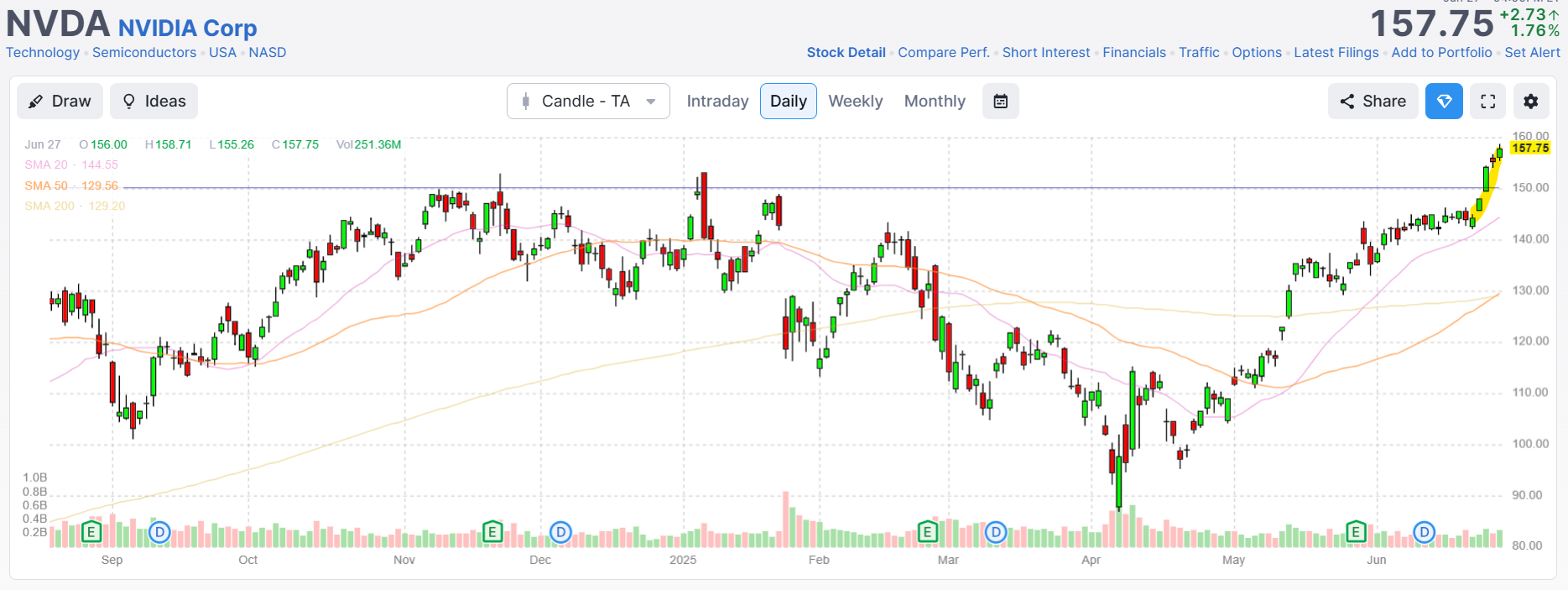Open the USA country link
The height and width of the screenshot is (590, 1568).
pyautogui.click(x=222, y=52)
